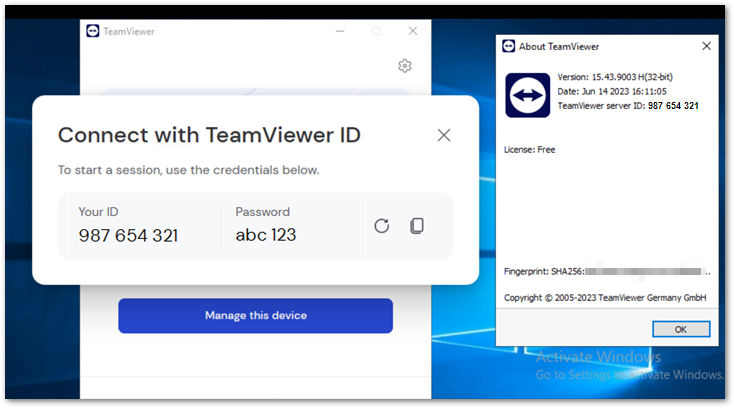Close the main TeamViewer window
The image size is (734, 408).
(412, 31)
